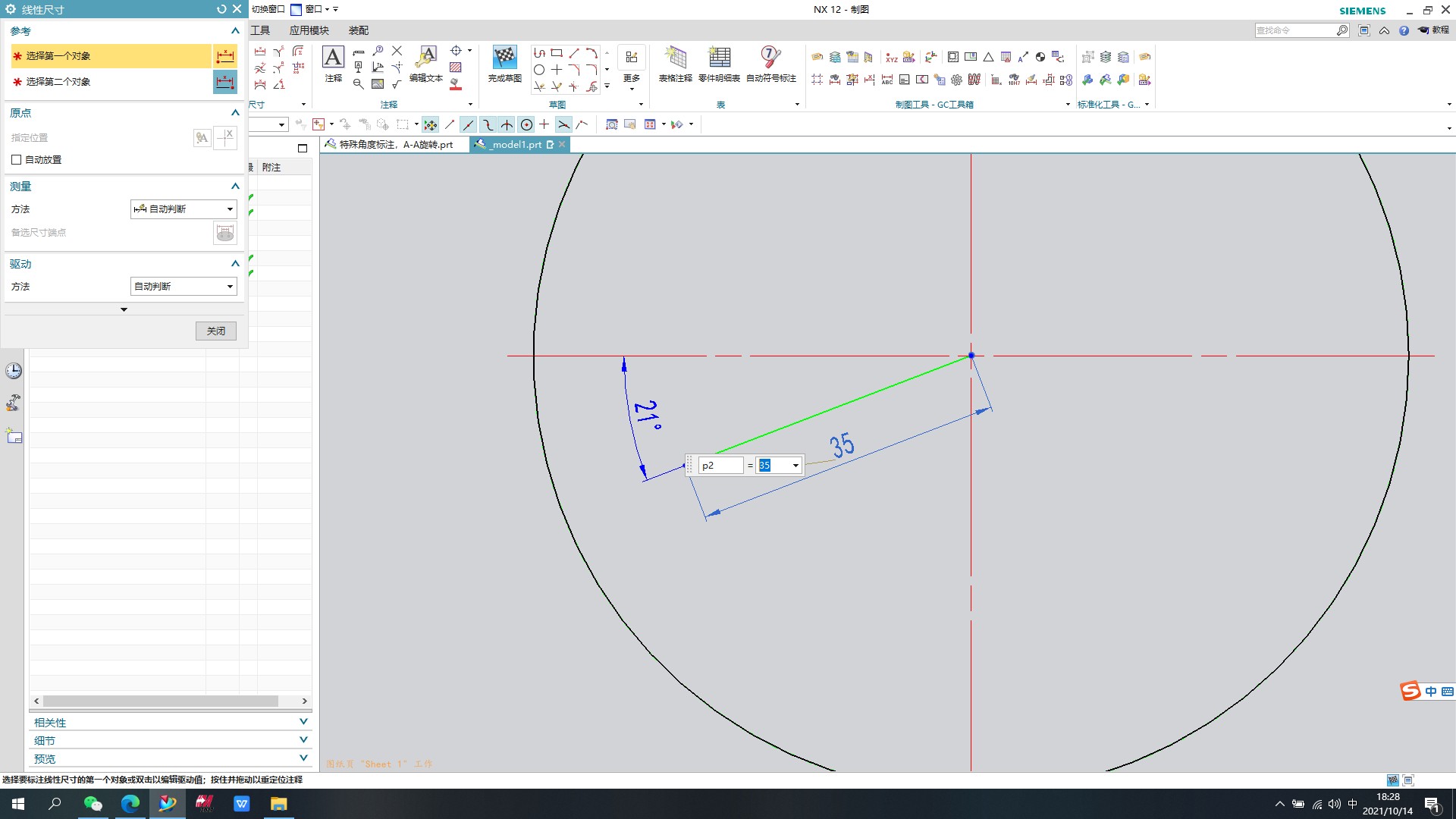Open the 表格注释 tabular note tool
Screen dimensions: 1456x819
(x=675, y=64)
